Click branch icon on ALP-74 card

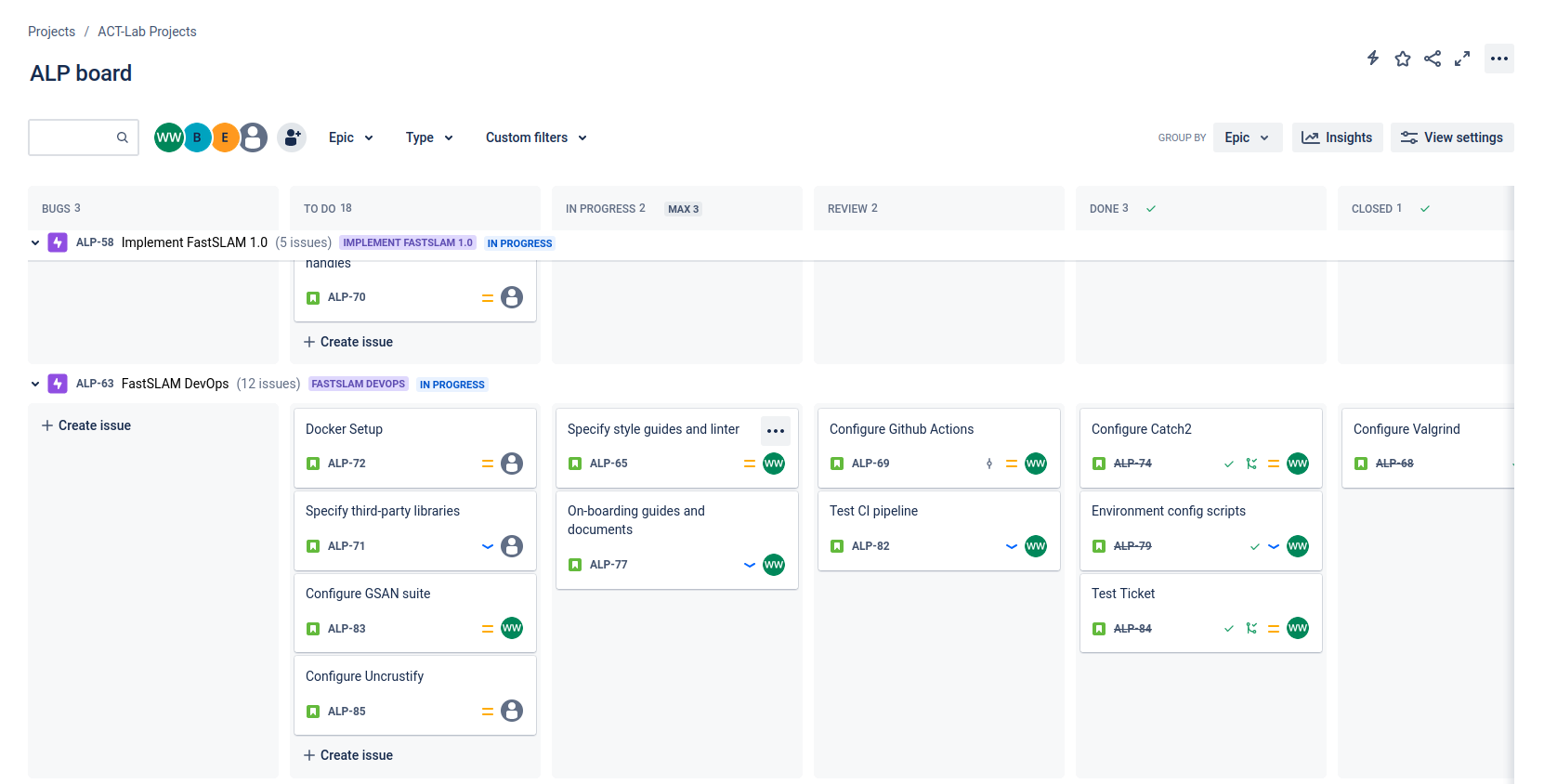tap(1251, 464)
